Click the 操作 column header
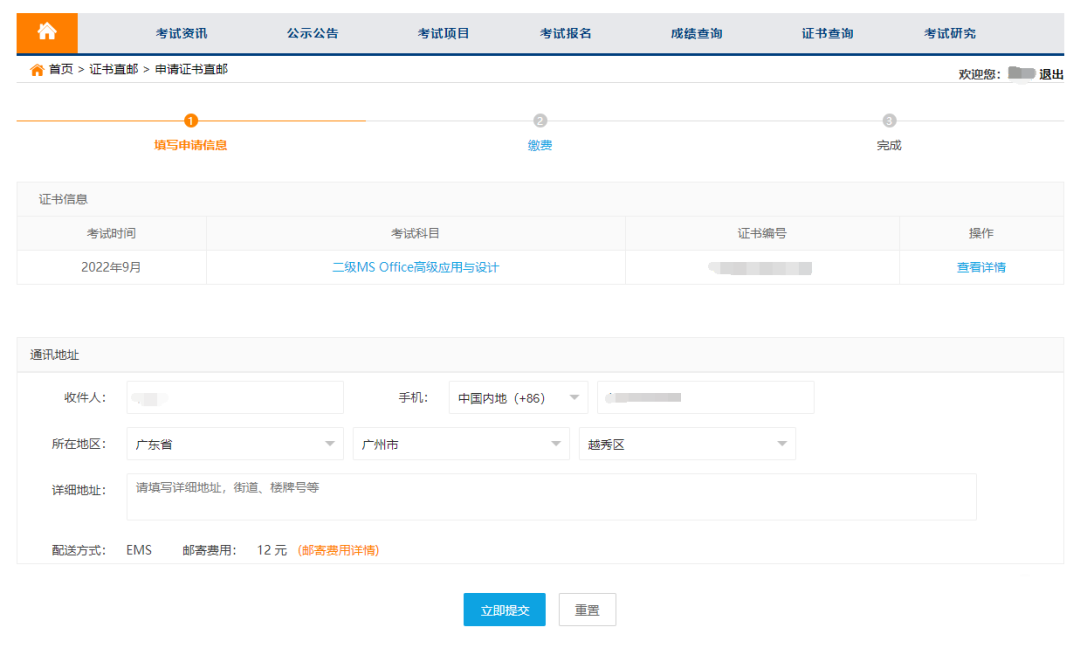 point(982,233)
